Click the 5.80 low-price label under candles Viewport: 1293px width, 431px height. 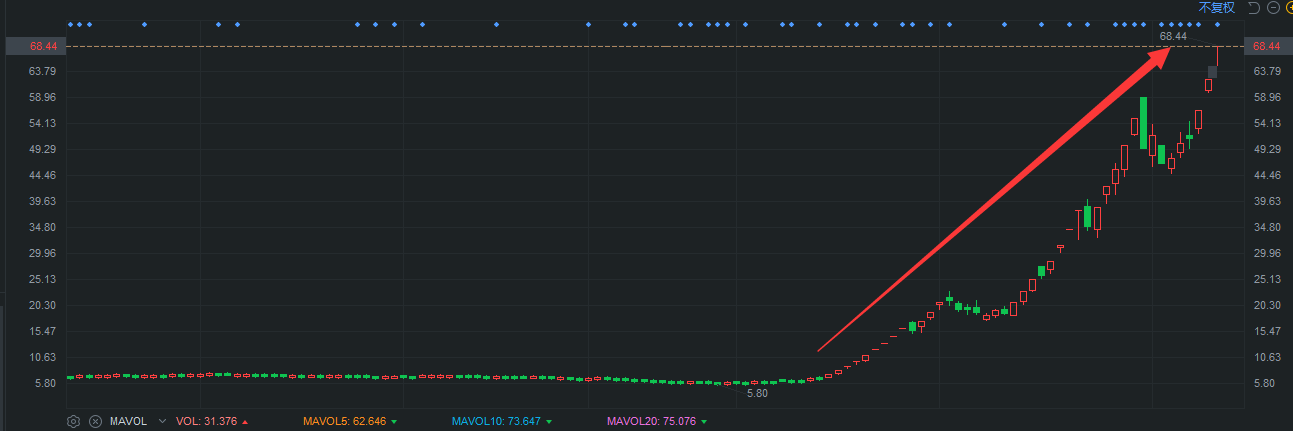pyautogui.click(x=758, y=394)
